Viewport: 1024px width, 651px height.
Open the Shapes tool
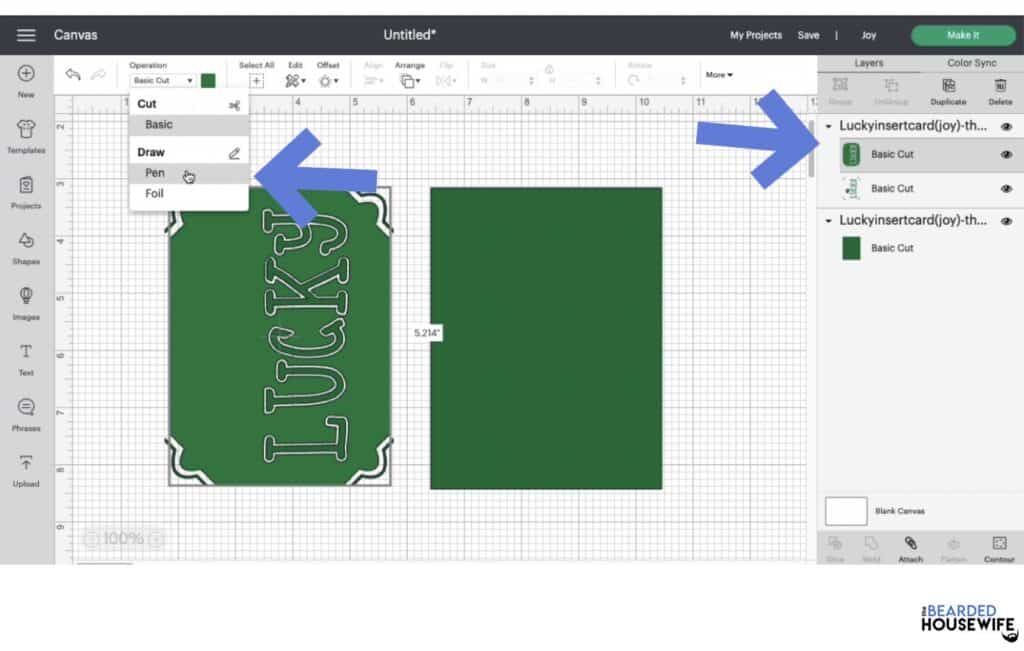[x=26, y=241]
